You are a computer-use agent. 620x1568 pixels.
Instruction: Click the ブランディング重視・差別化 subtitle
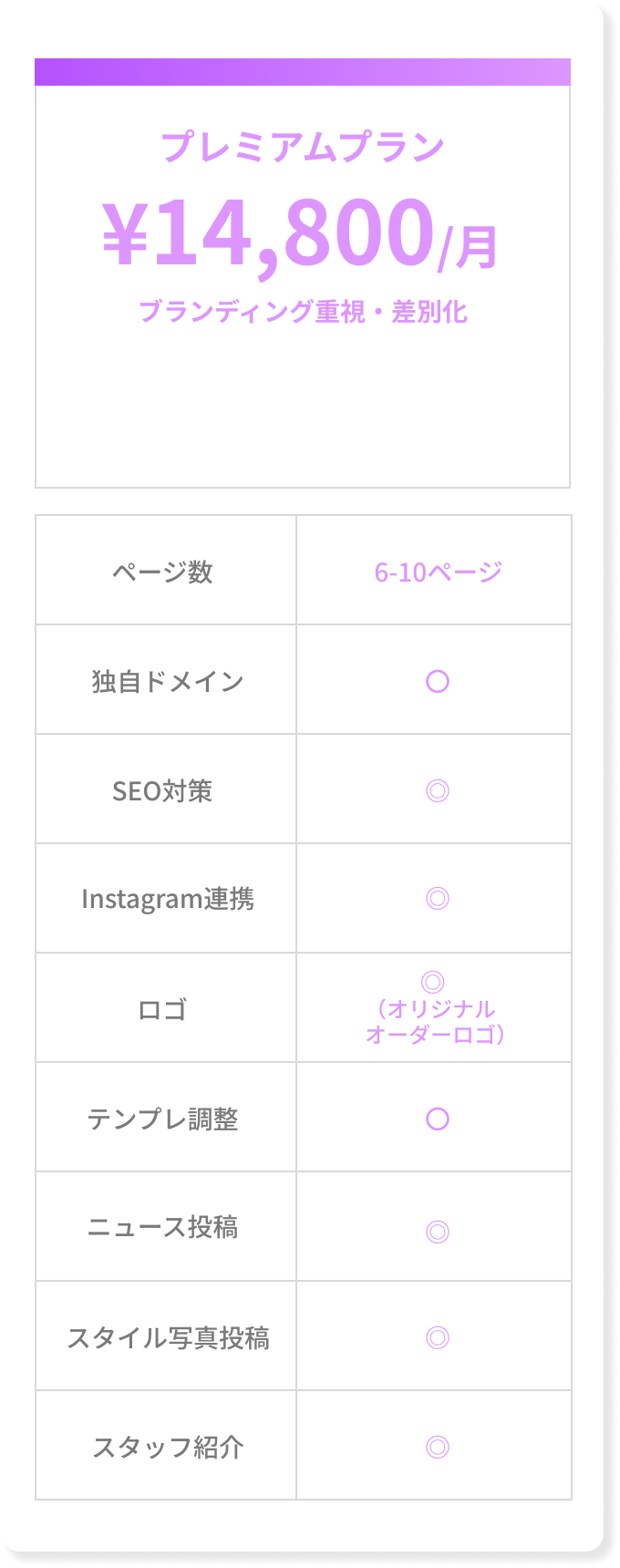[x=303, y=312]
